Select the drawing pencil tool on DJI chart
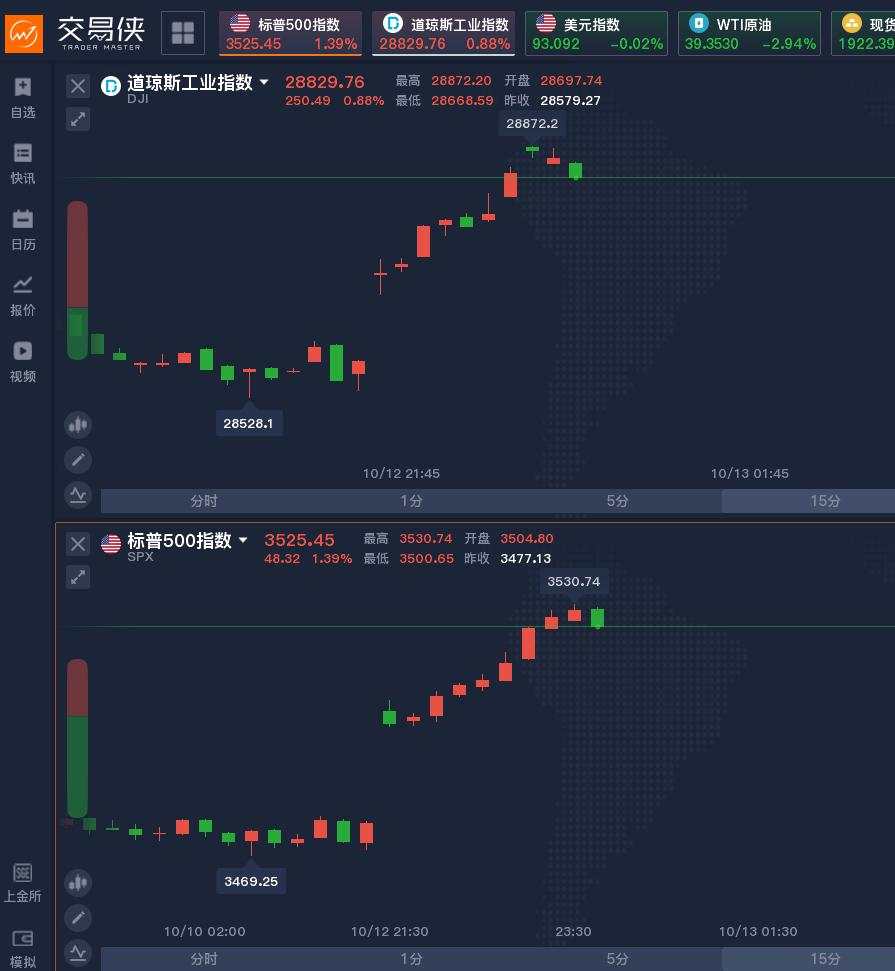The image size is (895, 971). tap(78, 459)
